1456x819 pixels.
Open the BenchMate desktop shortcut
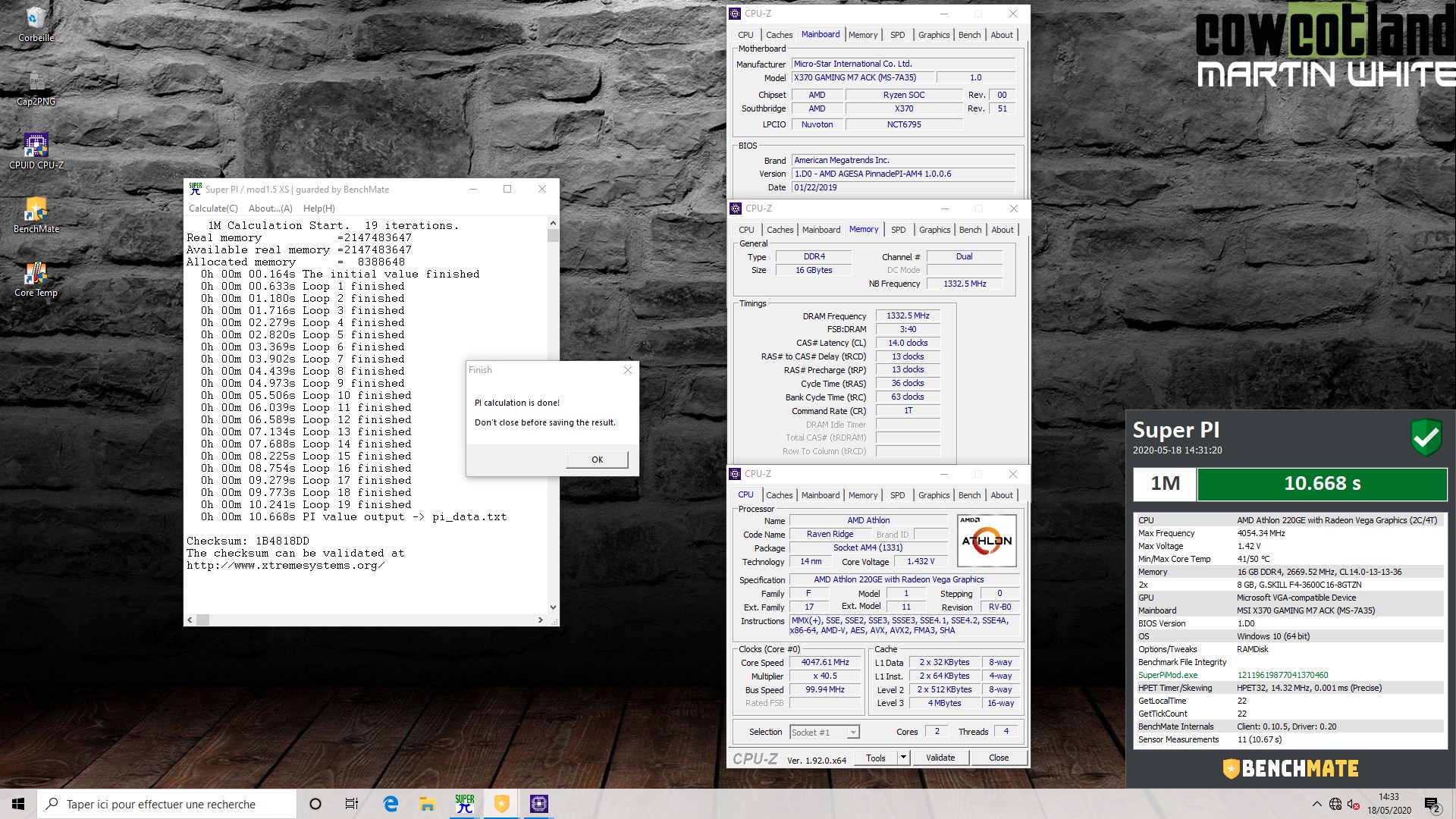click(36, 215)
